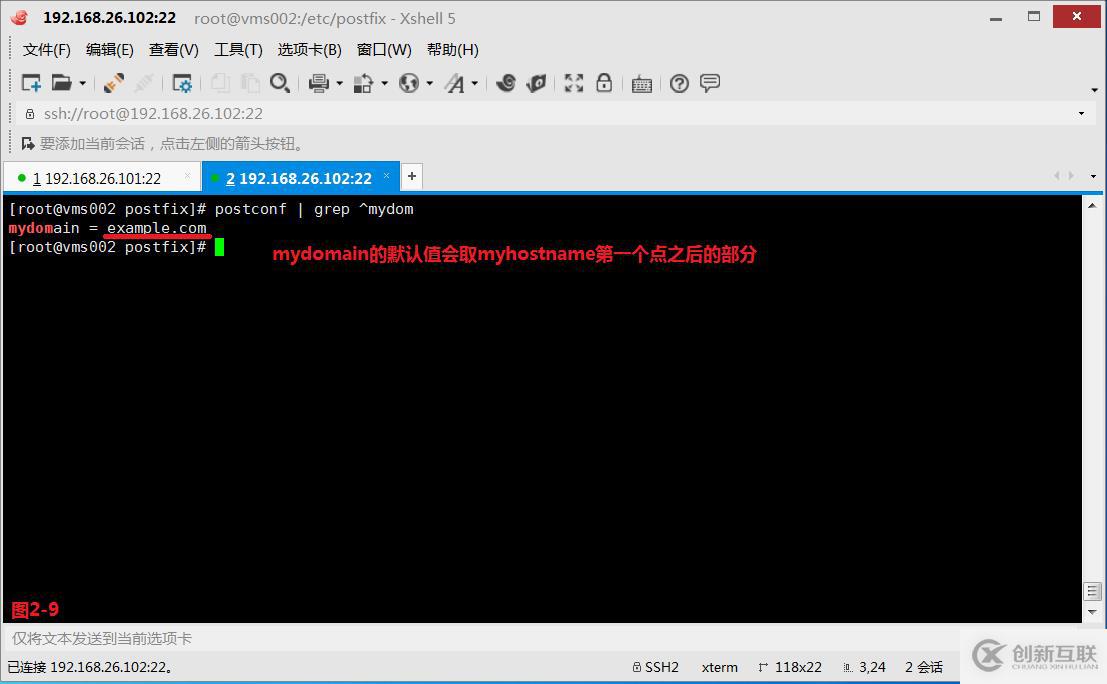Open the 工具(T) menu
The width and height of the screenshot is (1107, 684).
pos(239,49)
